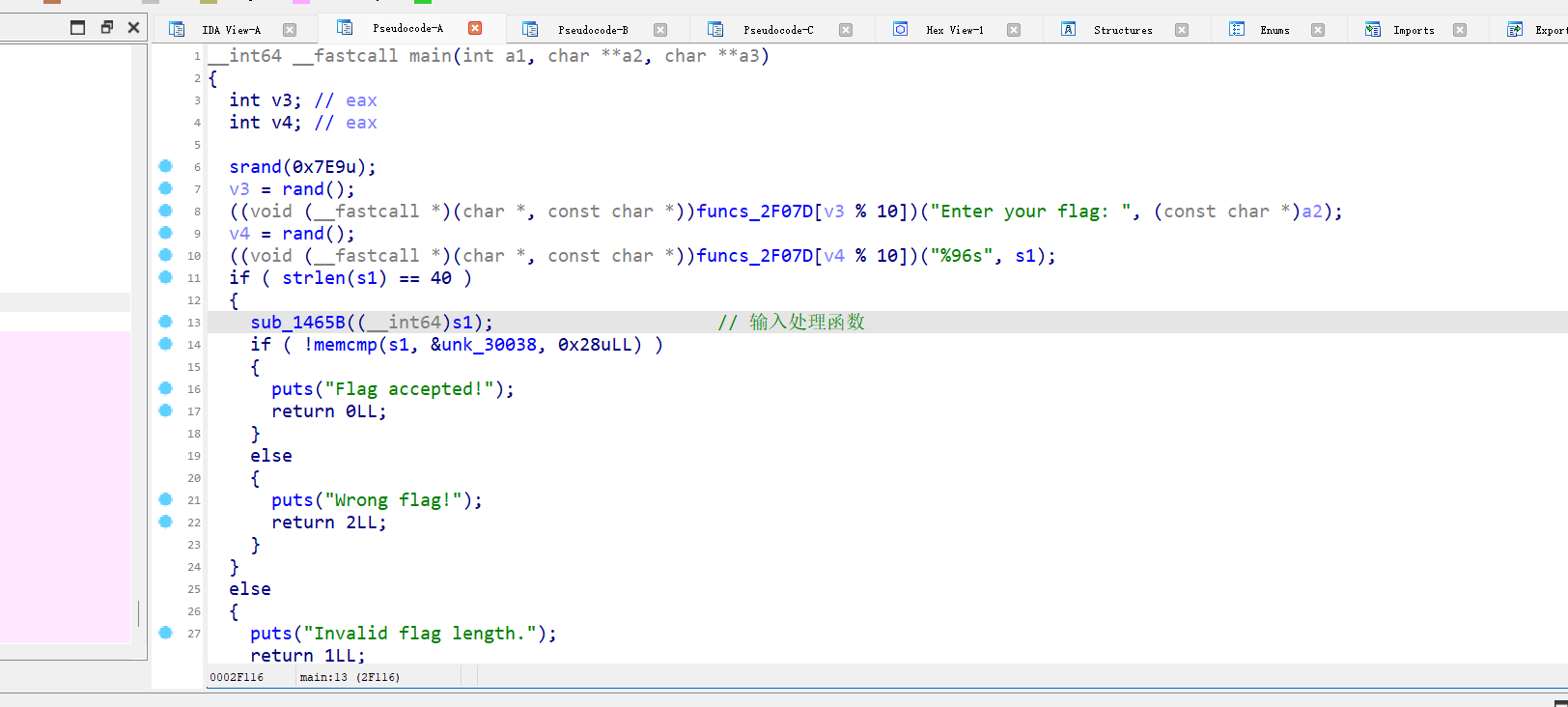Viewport: 1568px width, 707px height.
Task: Click the Structures tab icon
Action: pyautogui.click(x=1068, y=29)
